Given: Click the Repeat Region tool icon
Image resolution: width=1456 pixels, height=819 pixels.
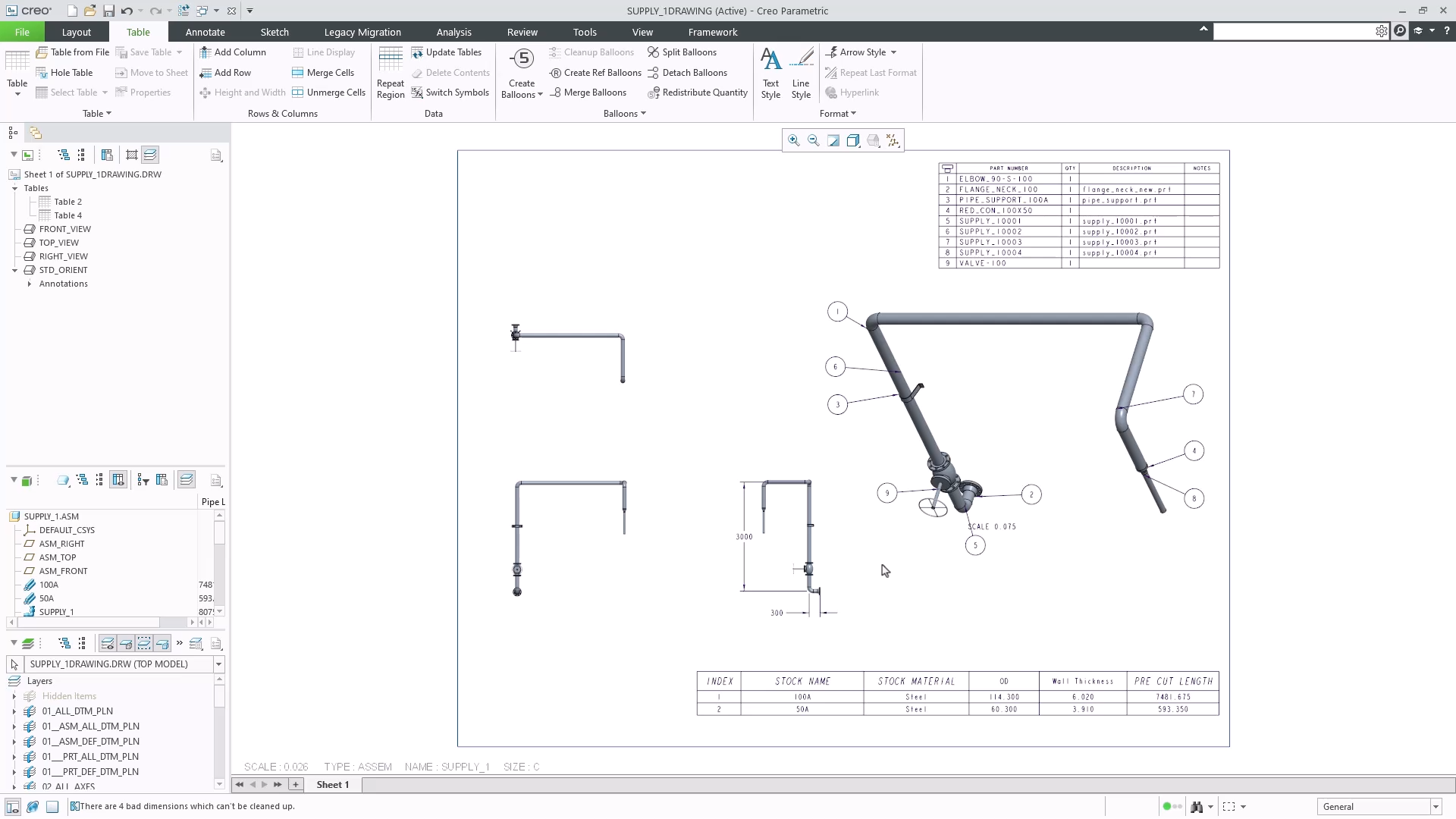Looking at the screenshot, I should pyautogui.click(x=391, y=60).
